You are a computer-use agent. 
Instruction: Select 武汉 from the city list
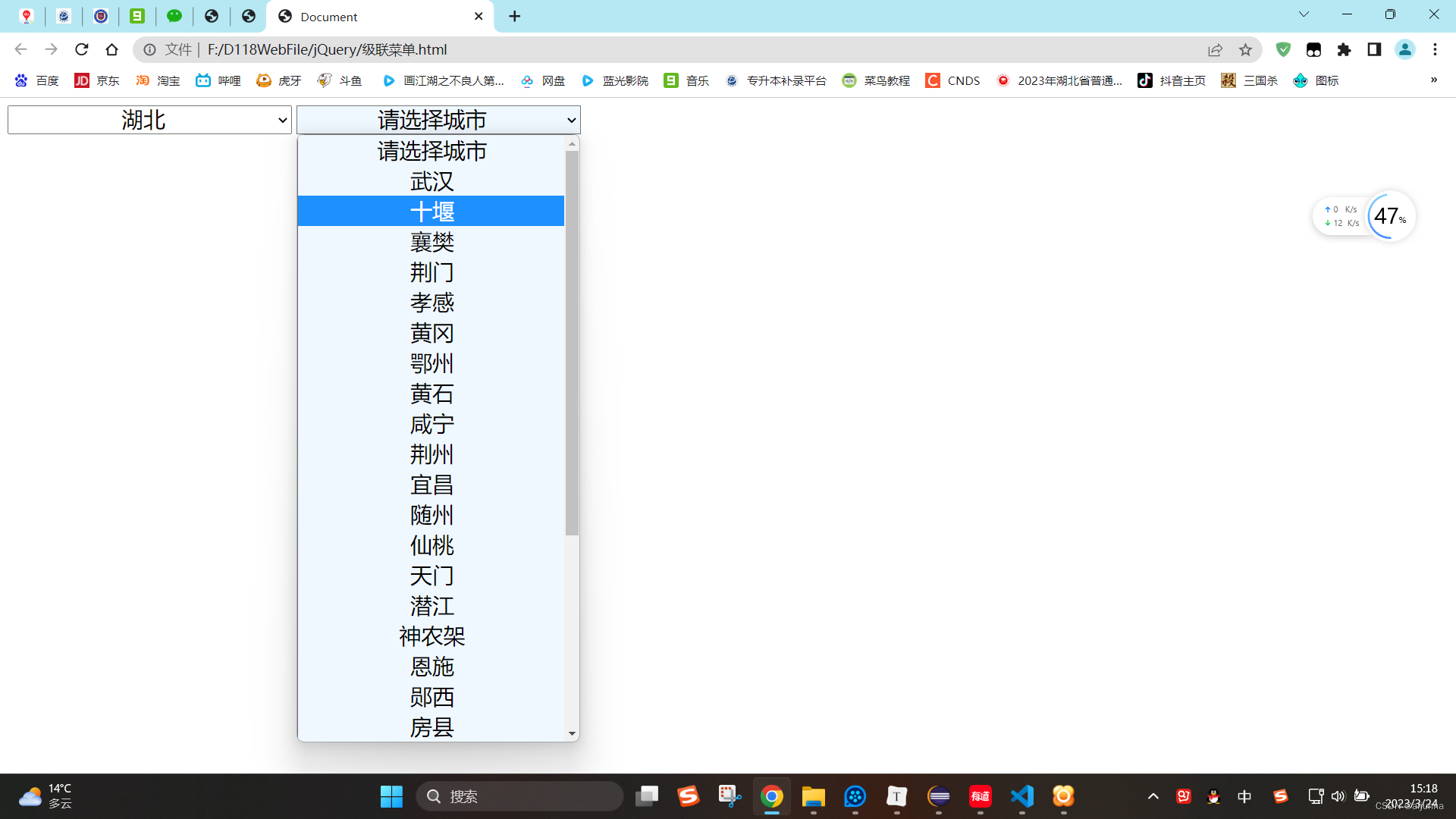pos(431,181)
